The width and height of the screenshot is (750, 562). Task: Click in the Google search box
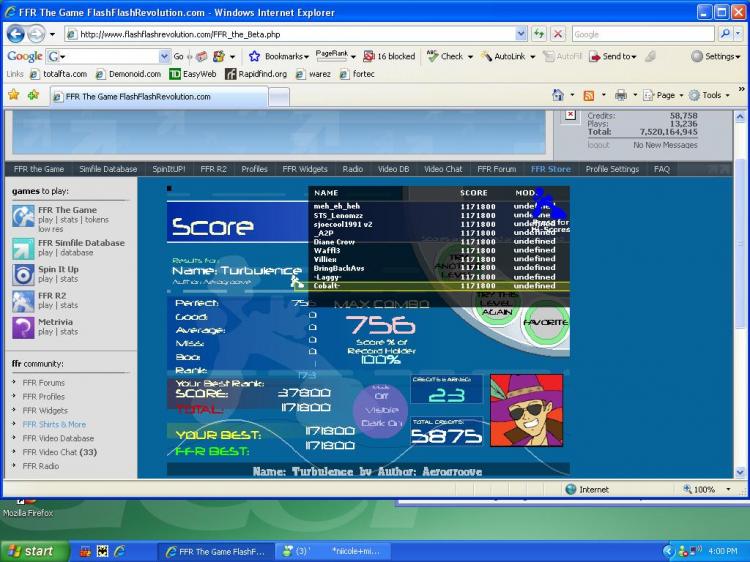640,34
